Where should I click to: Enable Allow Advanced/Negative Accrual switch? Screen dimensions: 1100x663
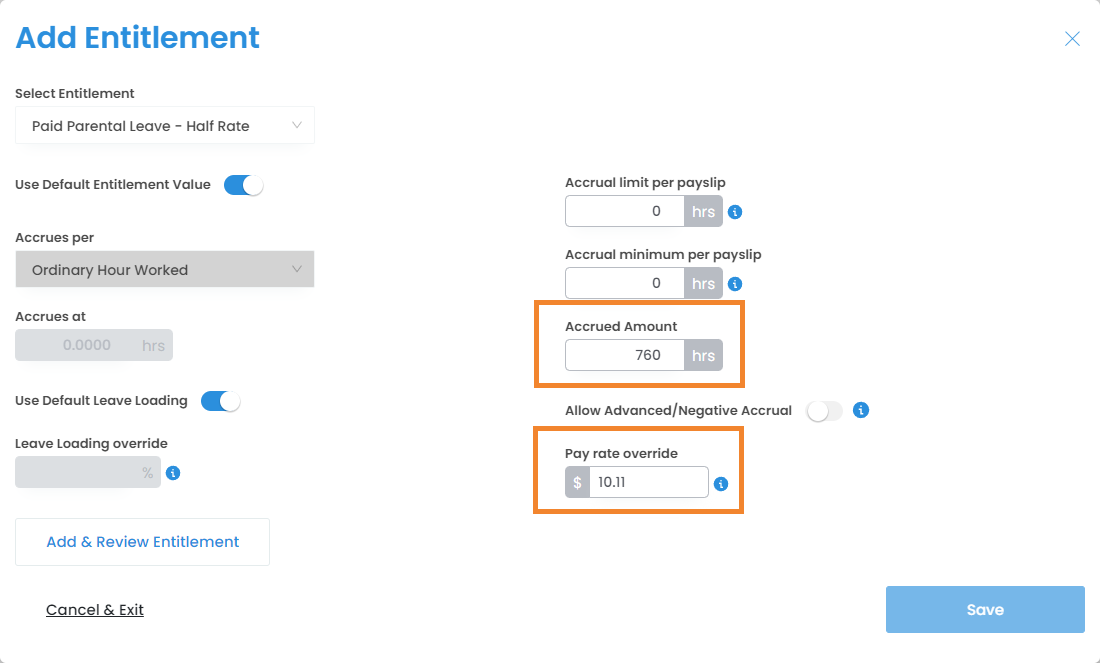click(825, 411)
